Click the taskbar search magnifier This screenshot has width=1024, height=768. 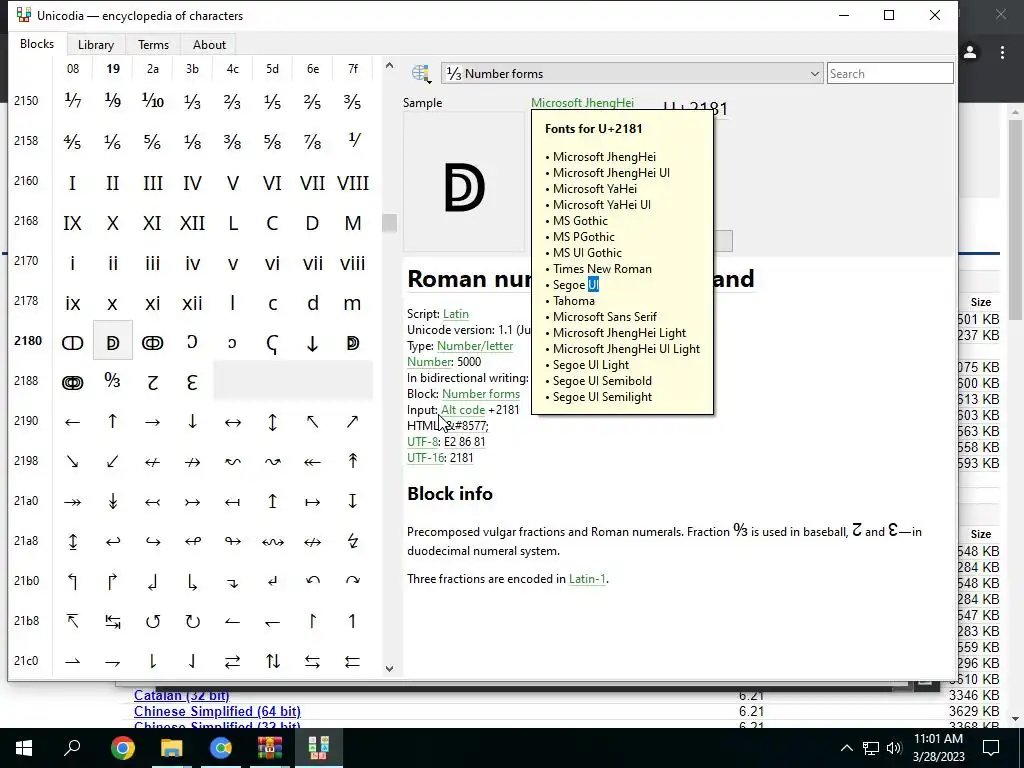coord(72,748)
